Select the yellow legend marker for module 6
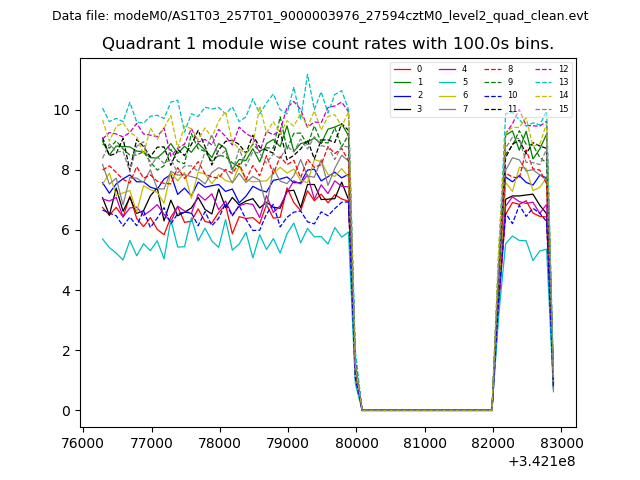This screenshot has width=640, height=480. [x=449, y=96]
